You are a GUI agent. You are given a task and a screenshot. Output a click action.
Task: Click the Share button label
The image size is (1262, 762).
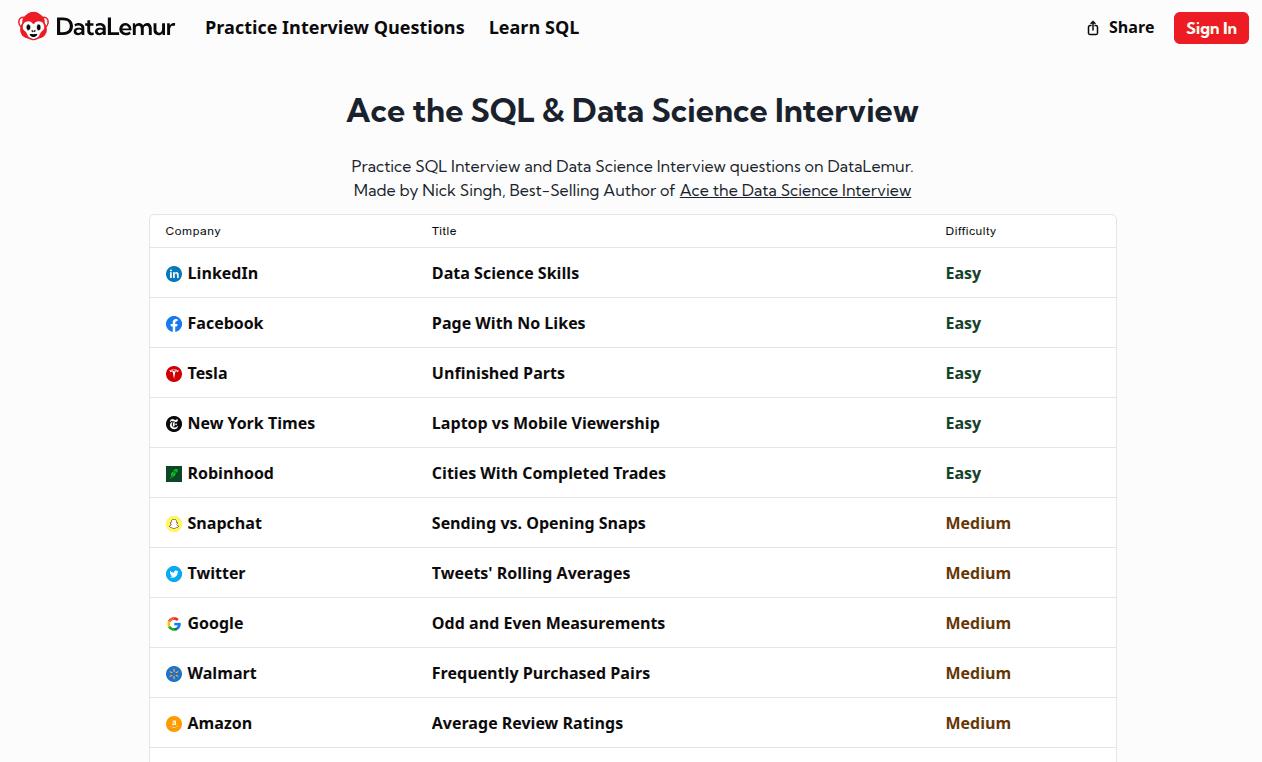(1131, 28)
